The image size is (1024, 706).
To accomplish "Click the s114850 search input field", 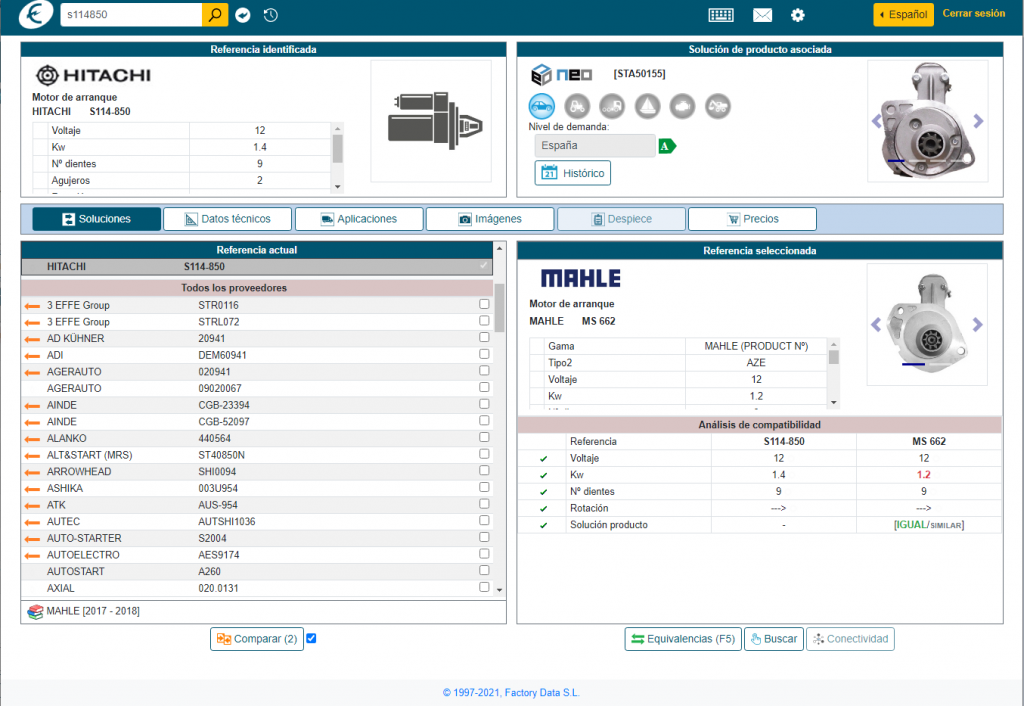I will (x=131, y=14).
